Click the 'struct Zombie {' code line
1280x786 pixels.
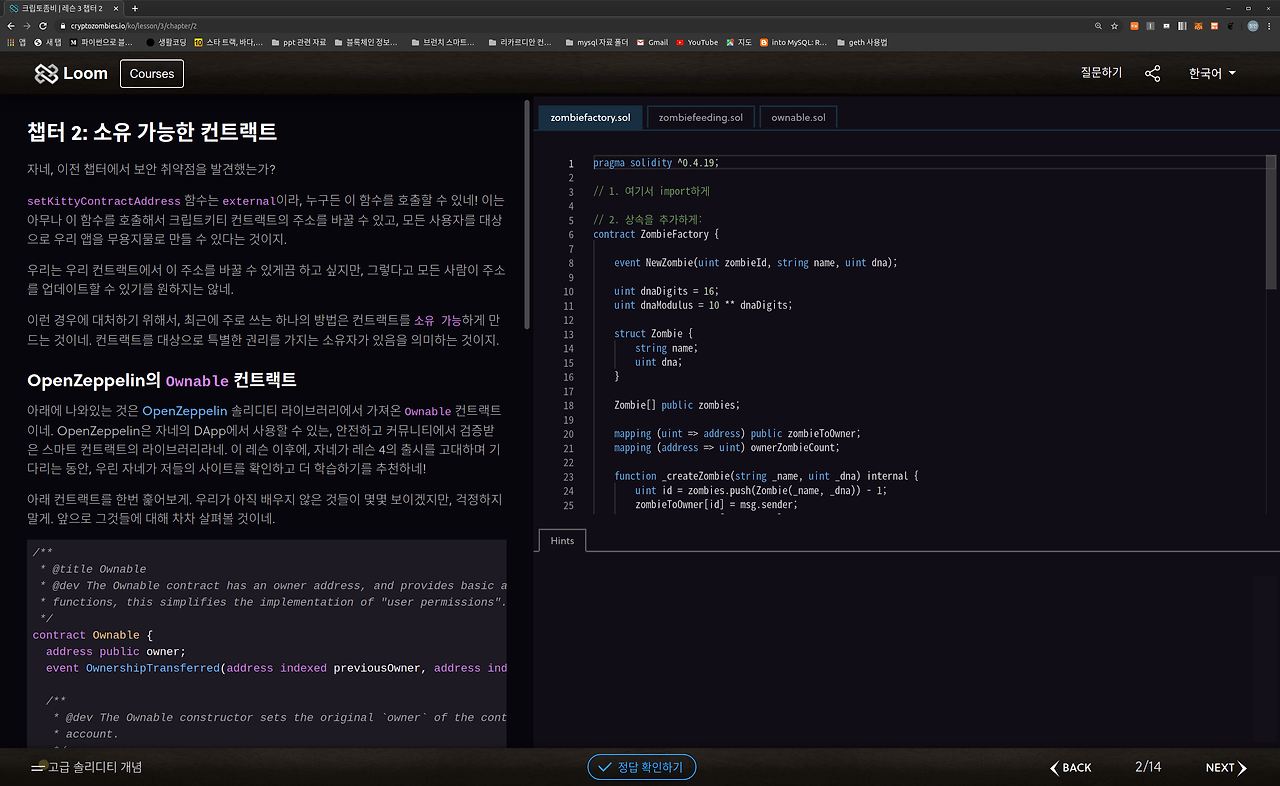point(654,334)
